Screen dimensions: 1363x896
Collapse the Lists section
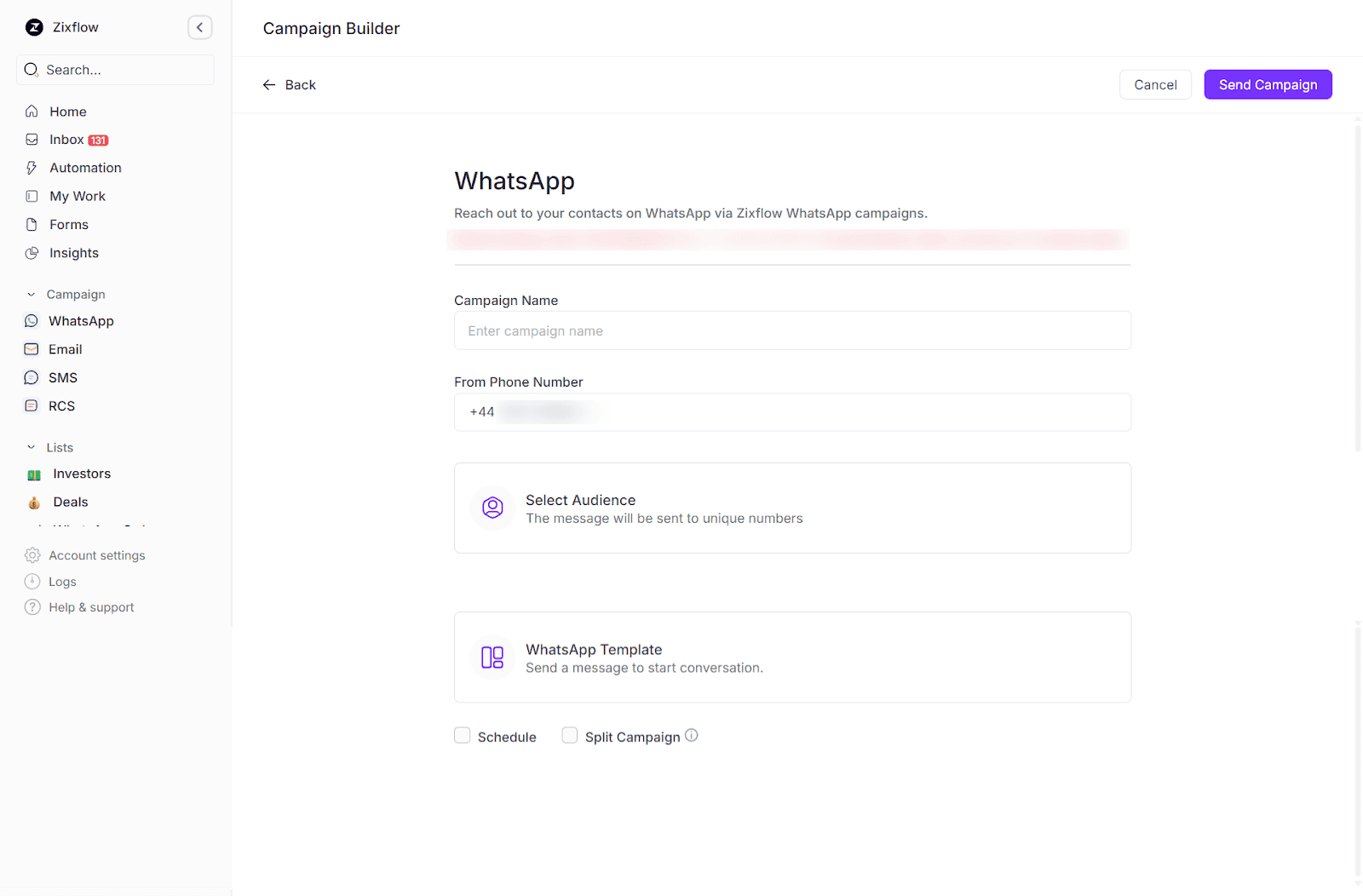tap(31, 447)
